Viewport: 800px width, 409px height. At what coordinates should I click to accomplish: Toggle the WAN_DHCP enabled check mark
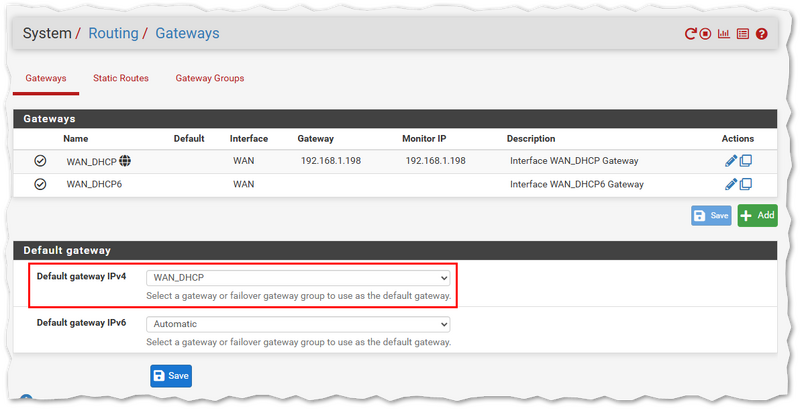tap(40, 160)
